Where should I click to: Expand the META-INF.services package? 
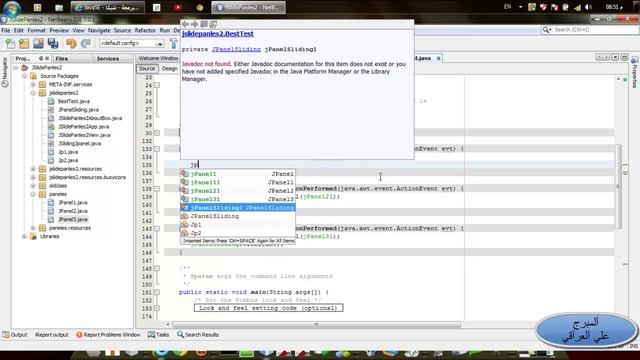33,84
